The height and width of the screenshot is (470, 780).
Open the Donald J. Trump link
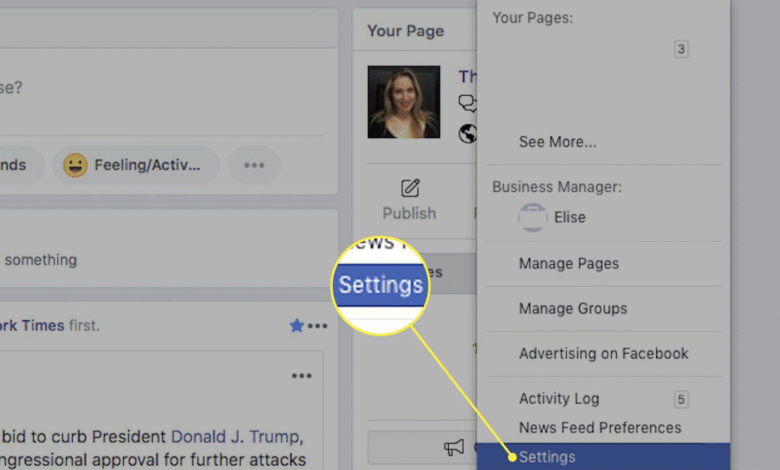coord(236,437)
